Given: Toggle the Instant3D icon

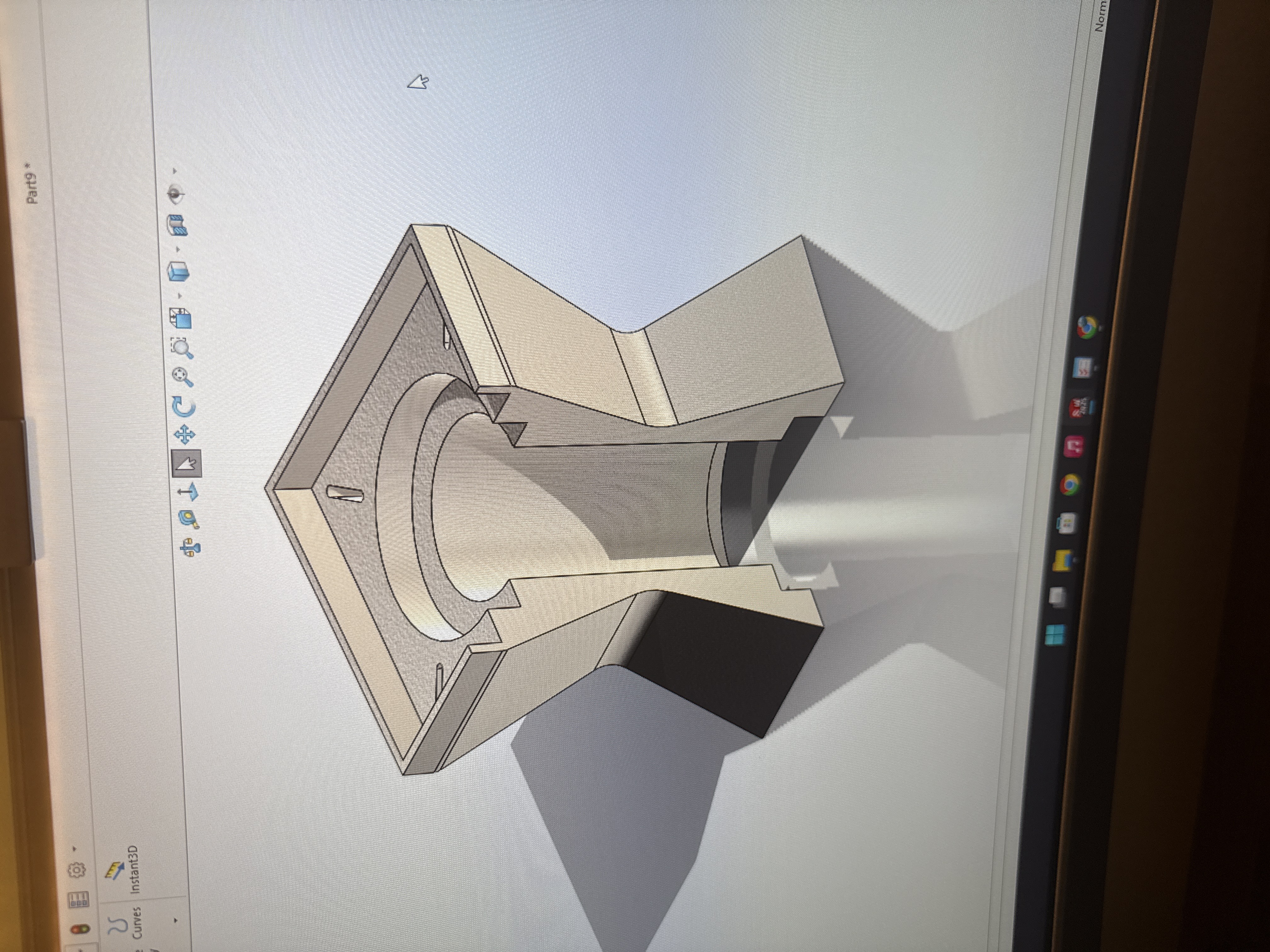Looking at the screenshot, I should click(114, 870).
